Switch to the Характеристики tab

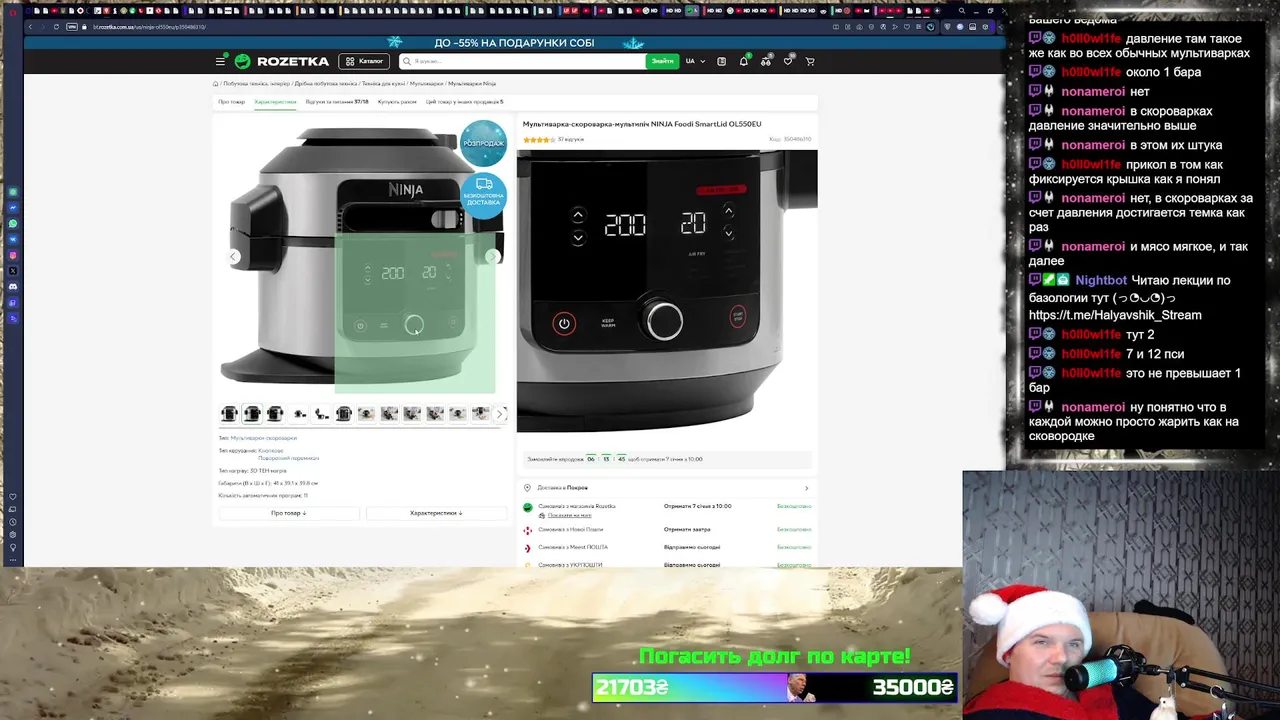pos(275,102)
